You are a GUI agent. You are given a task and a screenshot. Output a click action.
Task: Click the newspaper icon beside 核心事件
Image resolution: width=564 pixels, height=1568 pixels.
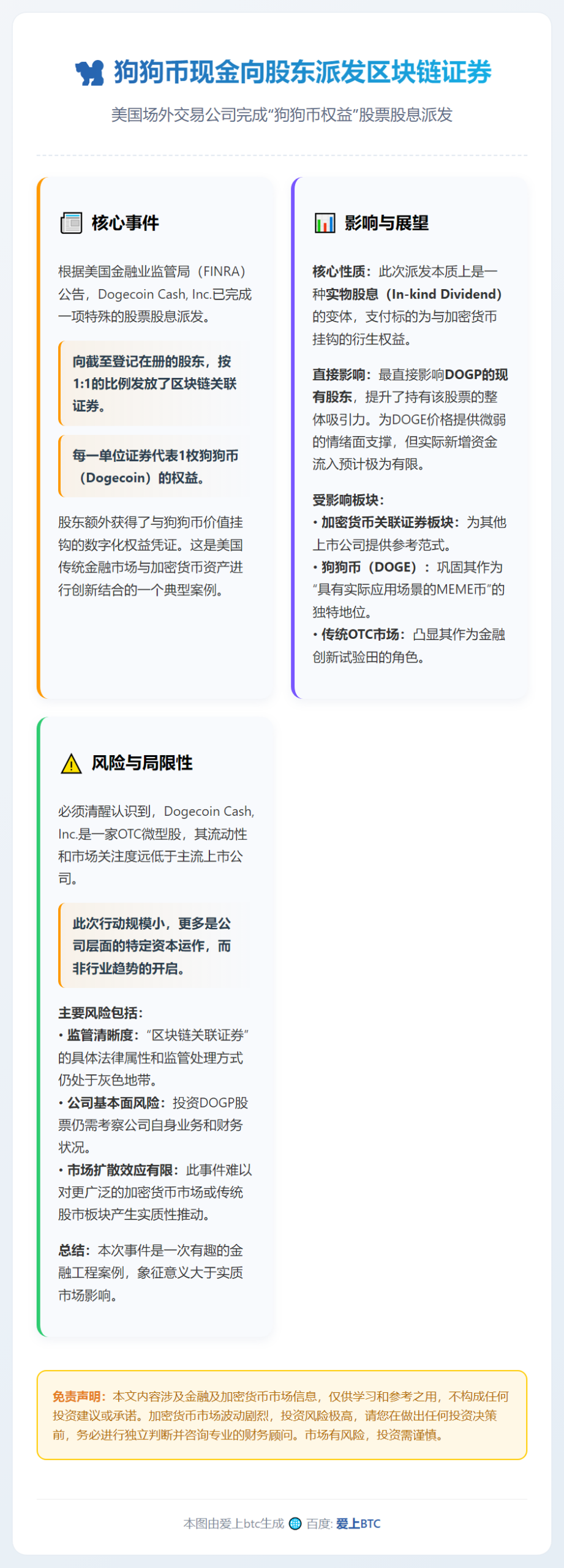click(72, 223)
